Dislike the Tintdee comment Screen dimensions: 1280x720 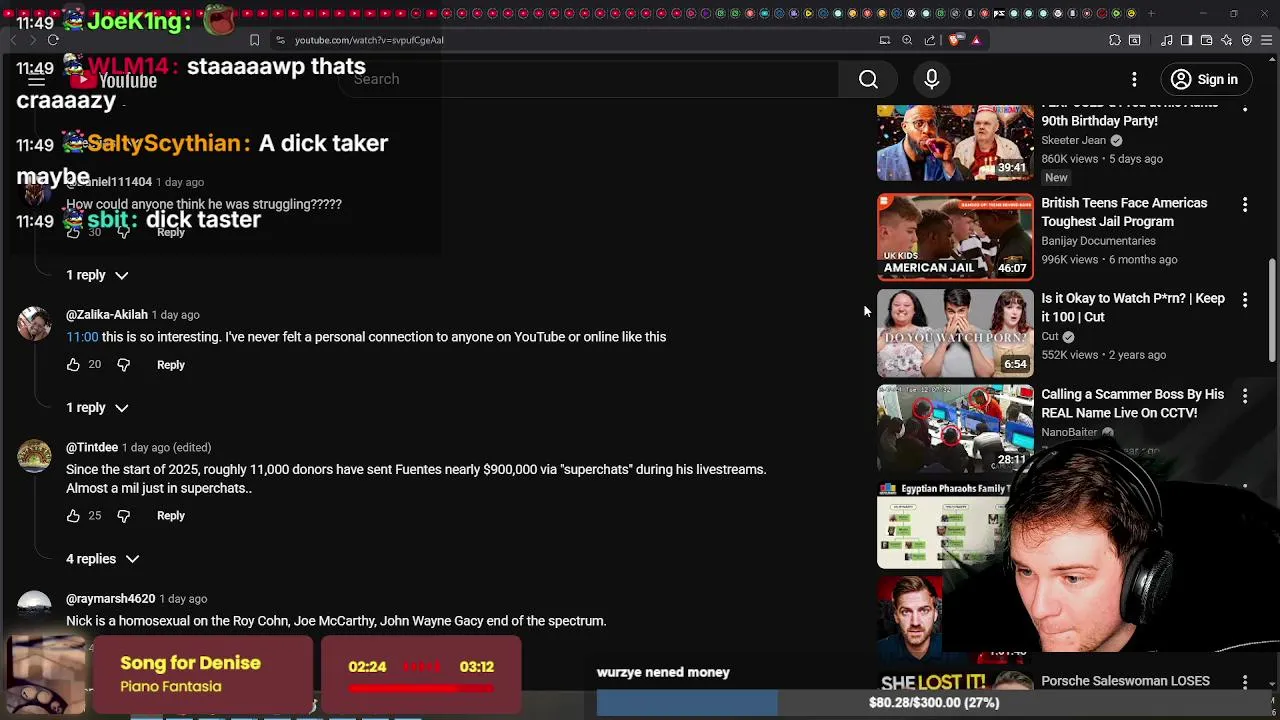pos(123,516)
